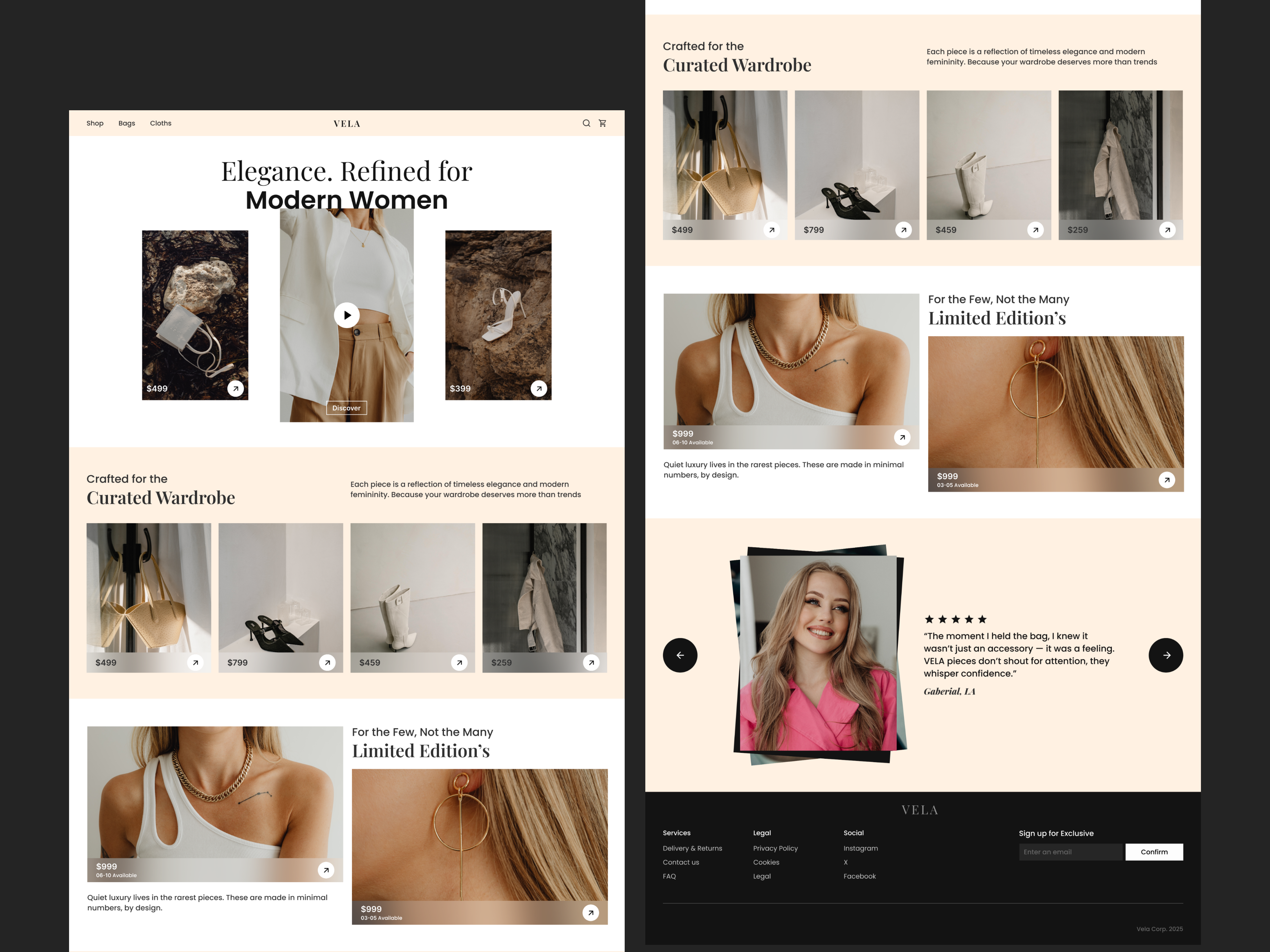Advance to next testimonial with right arrow
Image resolution: width=1270 pixels, height=952 pixels.
(x=1165, y=655)
